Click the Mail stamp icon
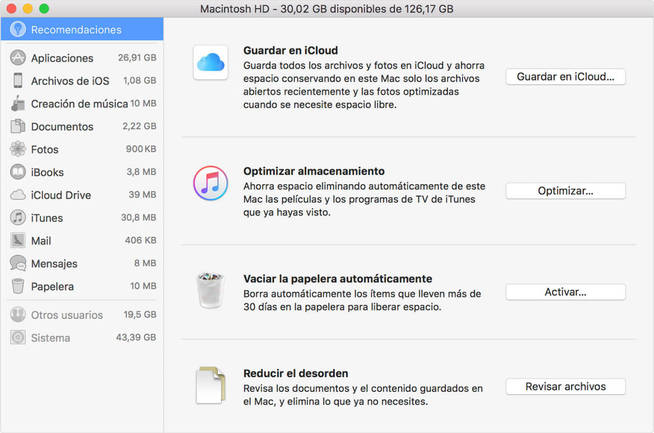This screenshot has height=433, width=654. tap(18, 240)
